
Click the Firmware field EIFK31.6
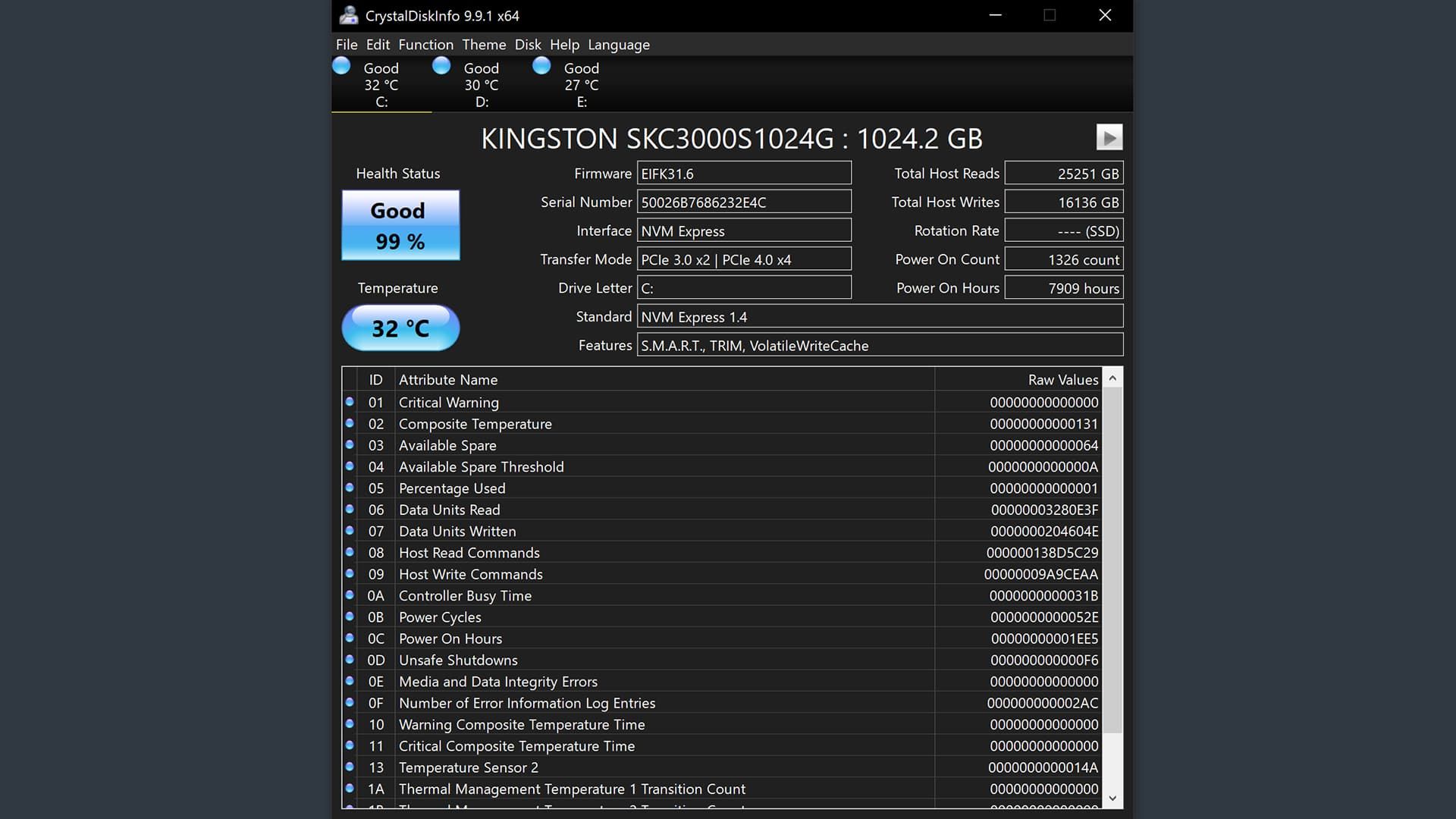pos(744,173)
